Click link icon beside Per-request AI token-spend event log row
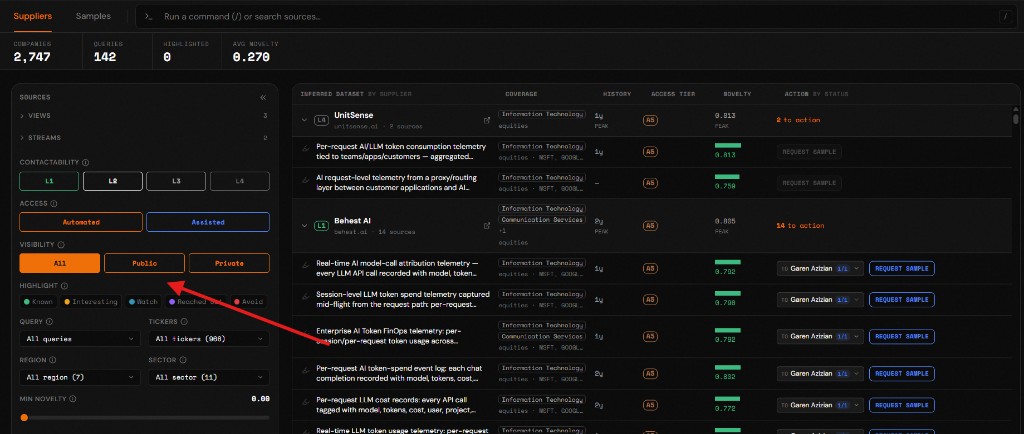The width and height of the screenshot is (1024, 434). coord(305,370)
